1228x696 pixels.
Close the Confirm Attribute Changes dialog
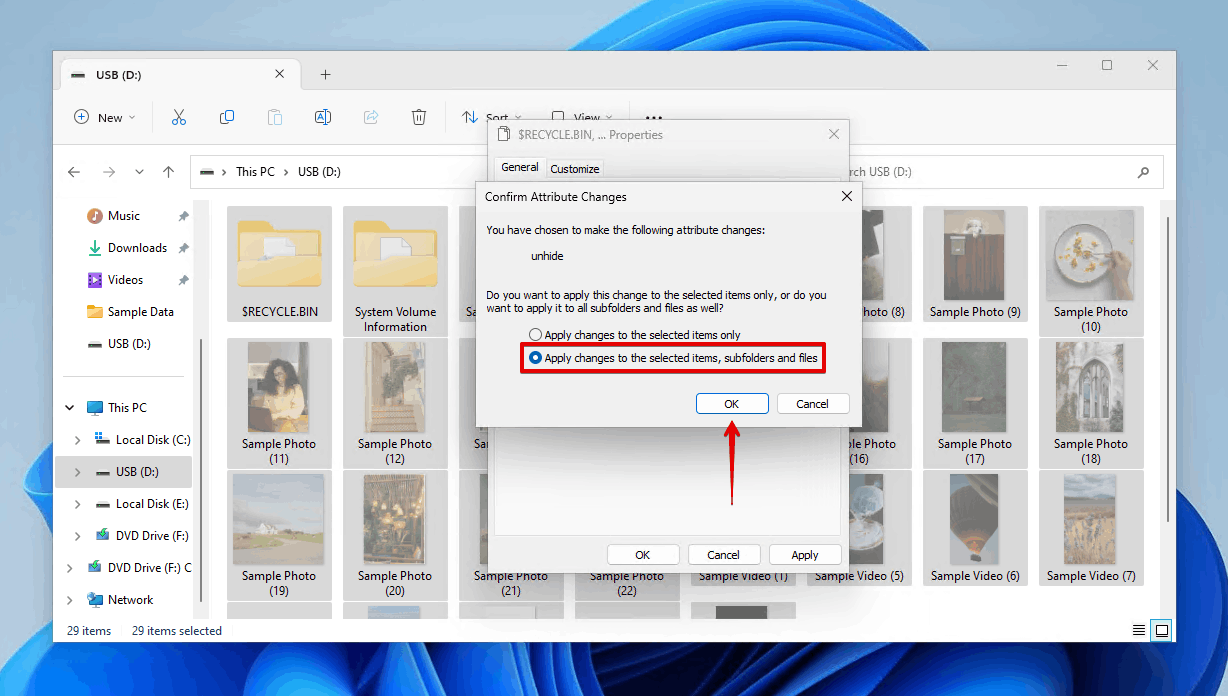pyautogui.click(x=846, y=197)
